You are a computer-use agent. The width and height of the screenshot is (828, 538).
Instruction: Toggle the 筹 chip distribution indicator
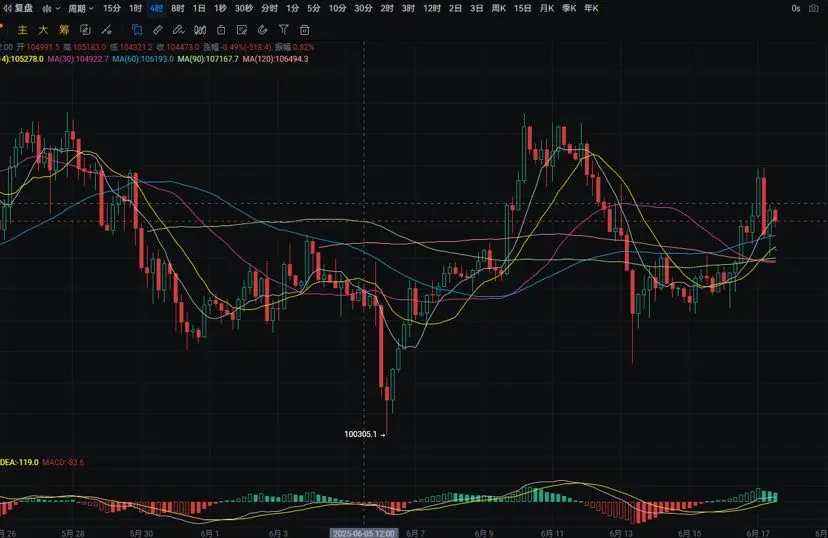[x=64, y=30]
